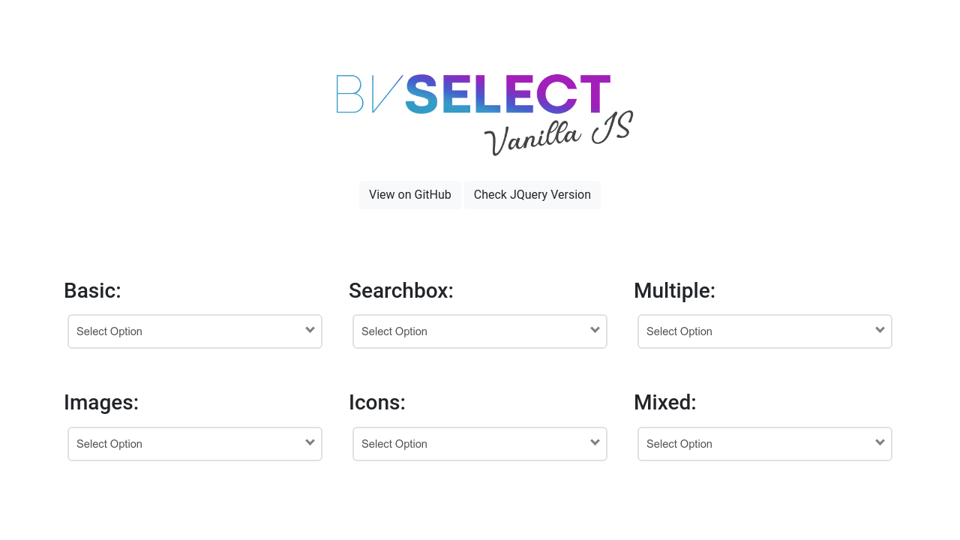The height and width of the screenshot is (540, 960).
Task: Click the Images: heading
Action: tap(101, 402)
